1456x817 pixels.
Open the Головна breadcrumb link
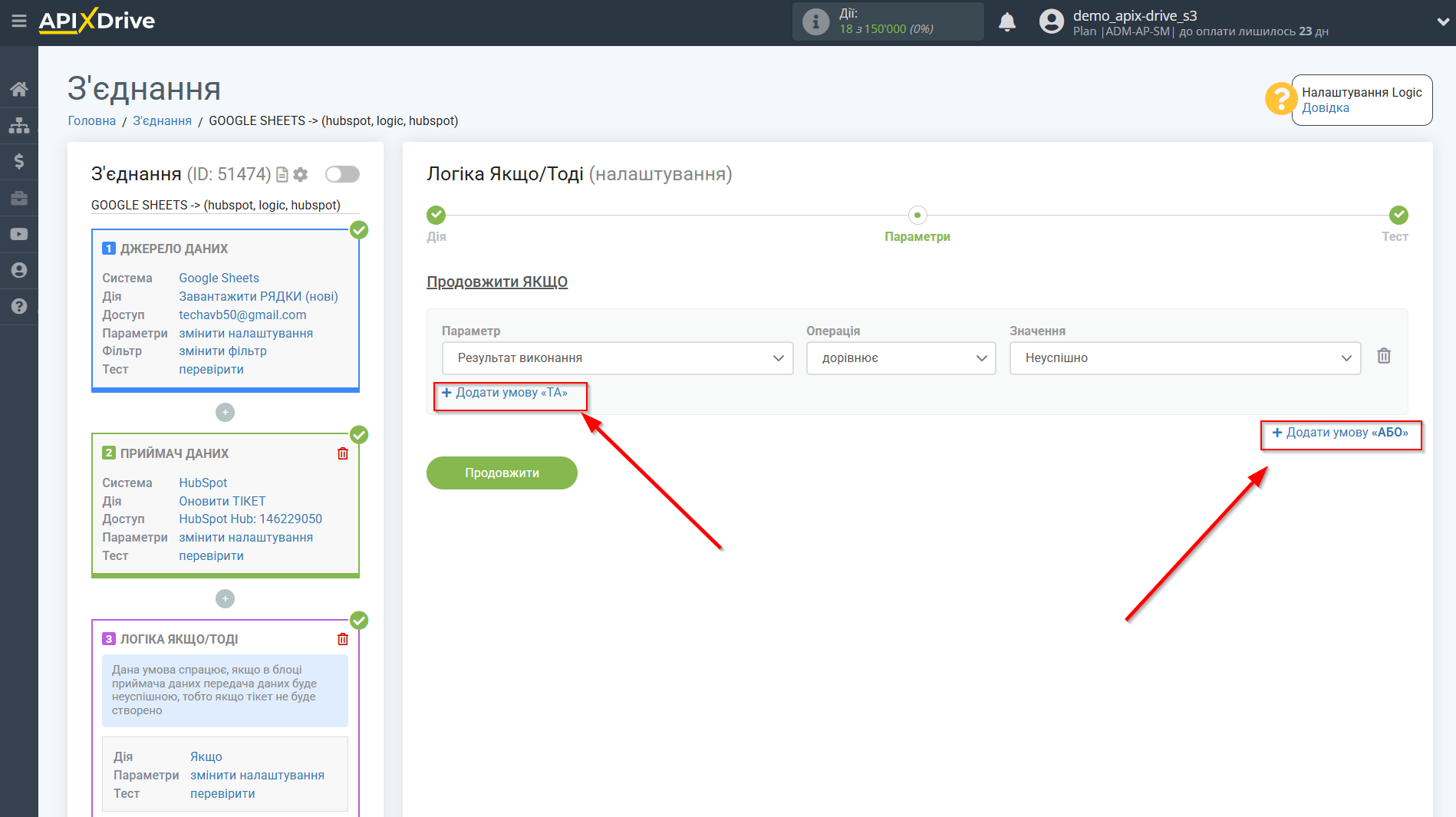coord(92,121)
